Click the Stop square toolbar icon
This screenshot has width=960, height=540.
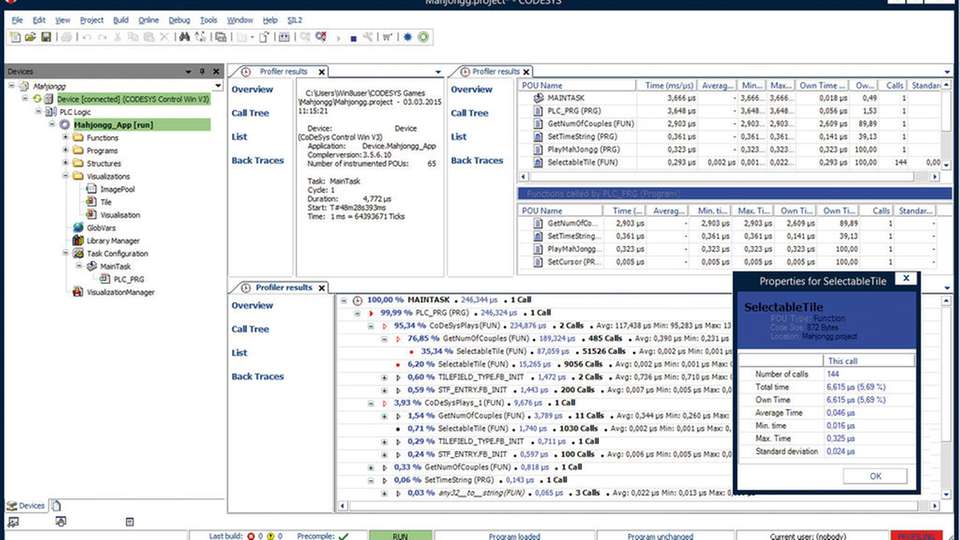click(x=353, y=38)
